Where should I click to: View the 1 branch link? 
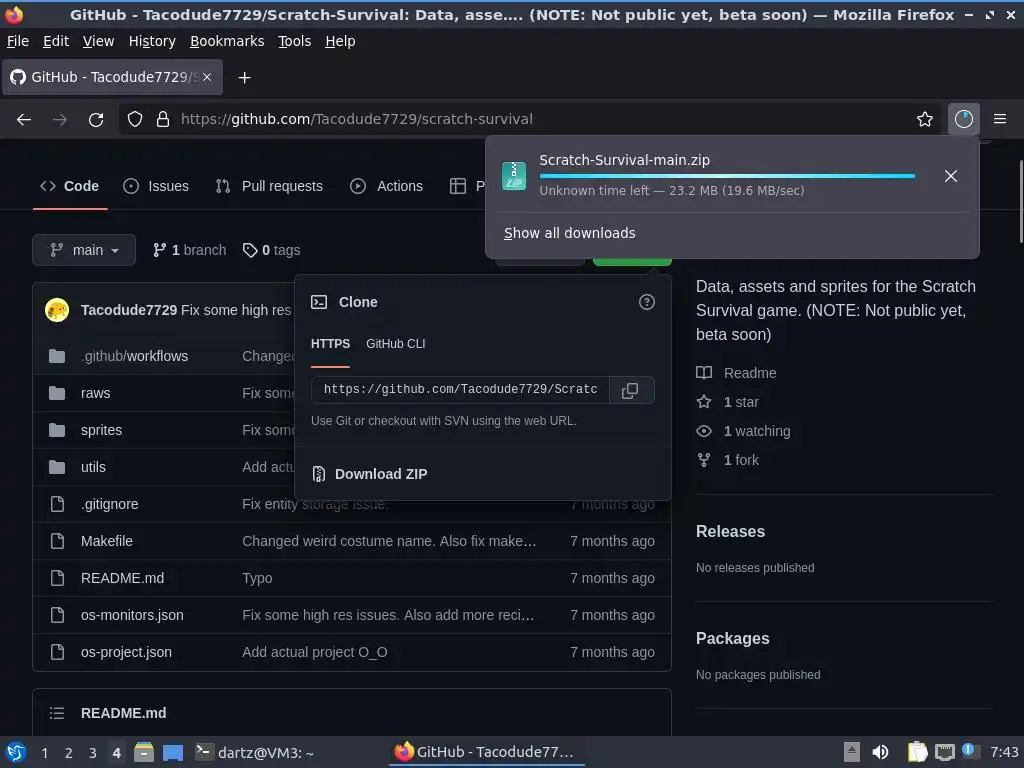[x=189, y=250]
